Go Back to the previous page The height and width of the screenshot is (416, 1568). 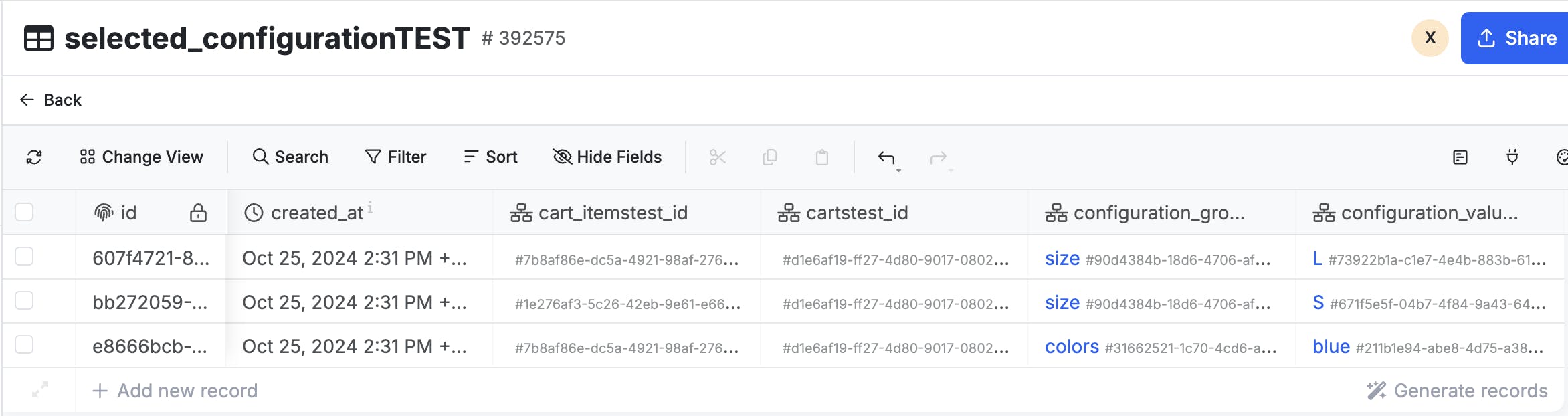point(51,100)
